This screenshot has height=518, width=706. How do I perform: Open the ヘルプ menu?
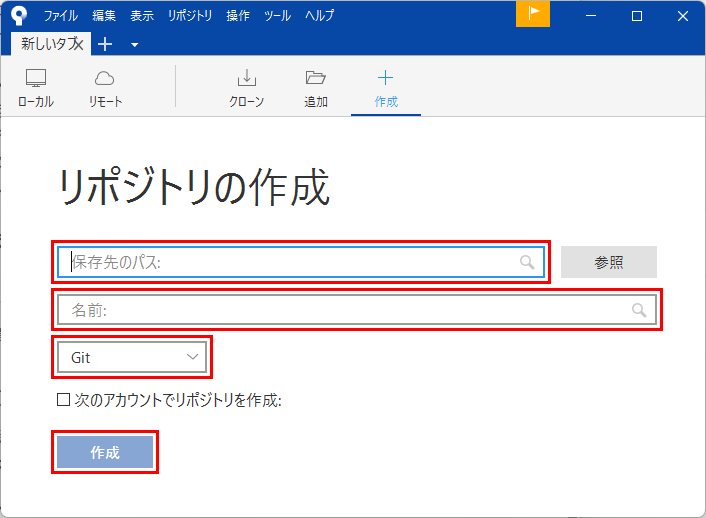pos(320,16)
